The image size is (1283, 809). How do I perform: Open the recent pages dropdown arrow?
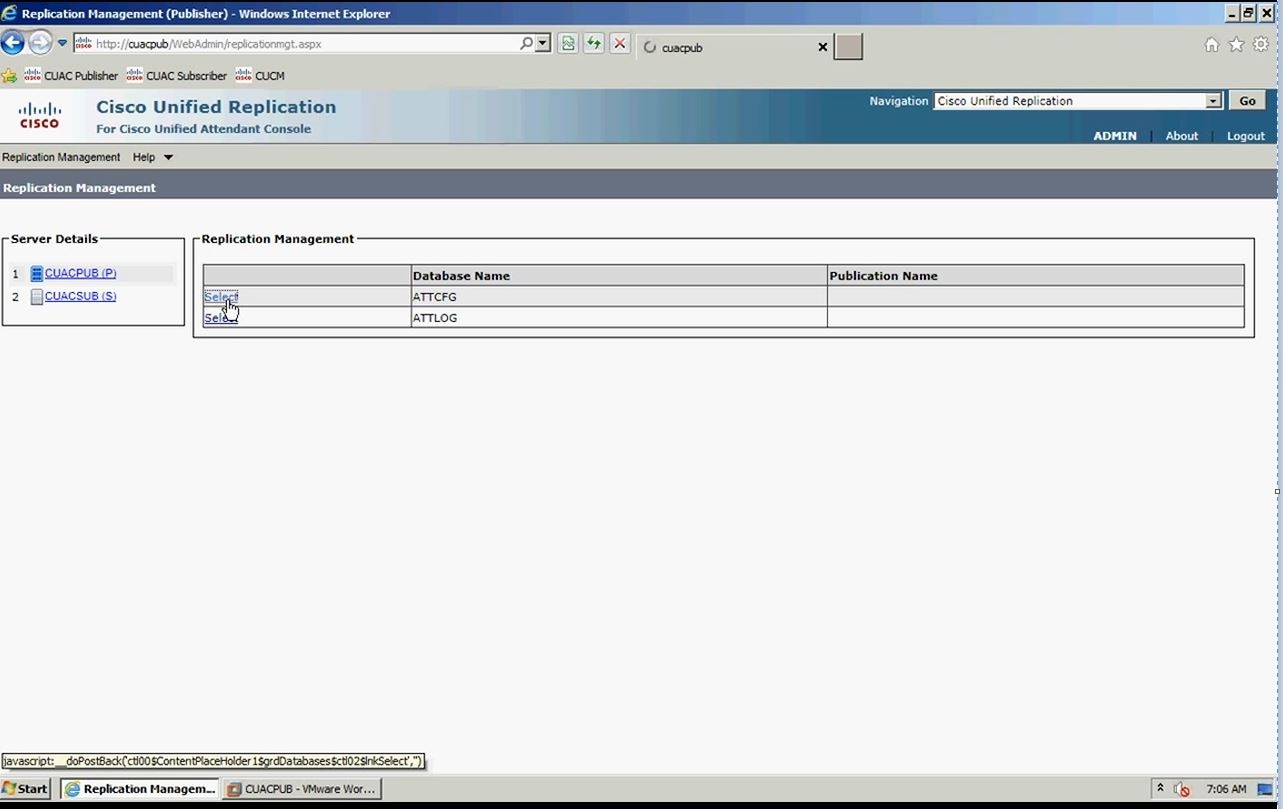coord(62,44)
